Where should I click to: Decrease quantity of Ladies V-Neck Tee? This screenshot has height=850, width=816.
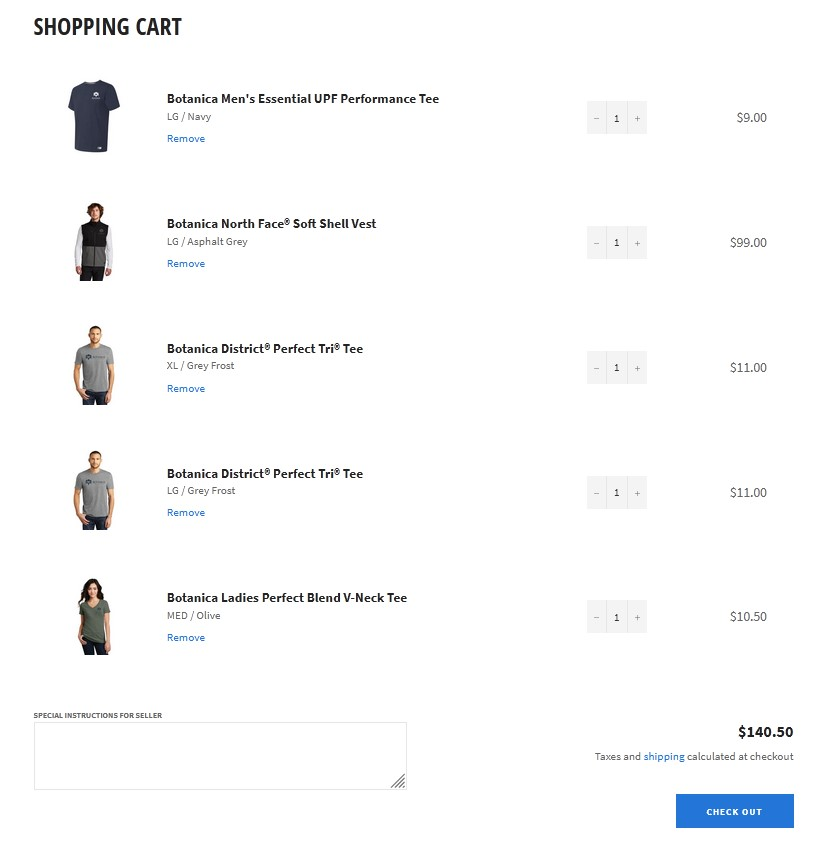(x=596, y=617)
